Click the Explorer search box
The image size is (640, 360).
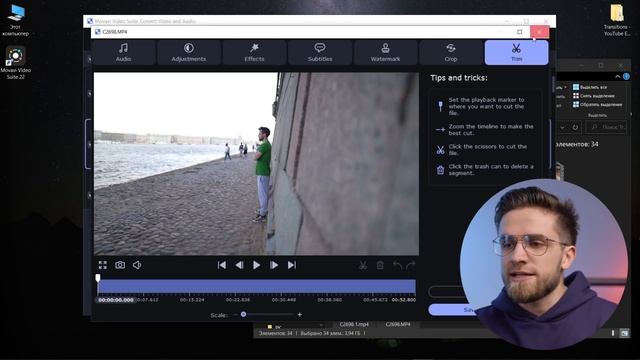pos(607,127)
